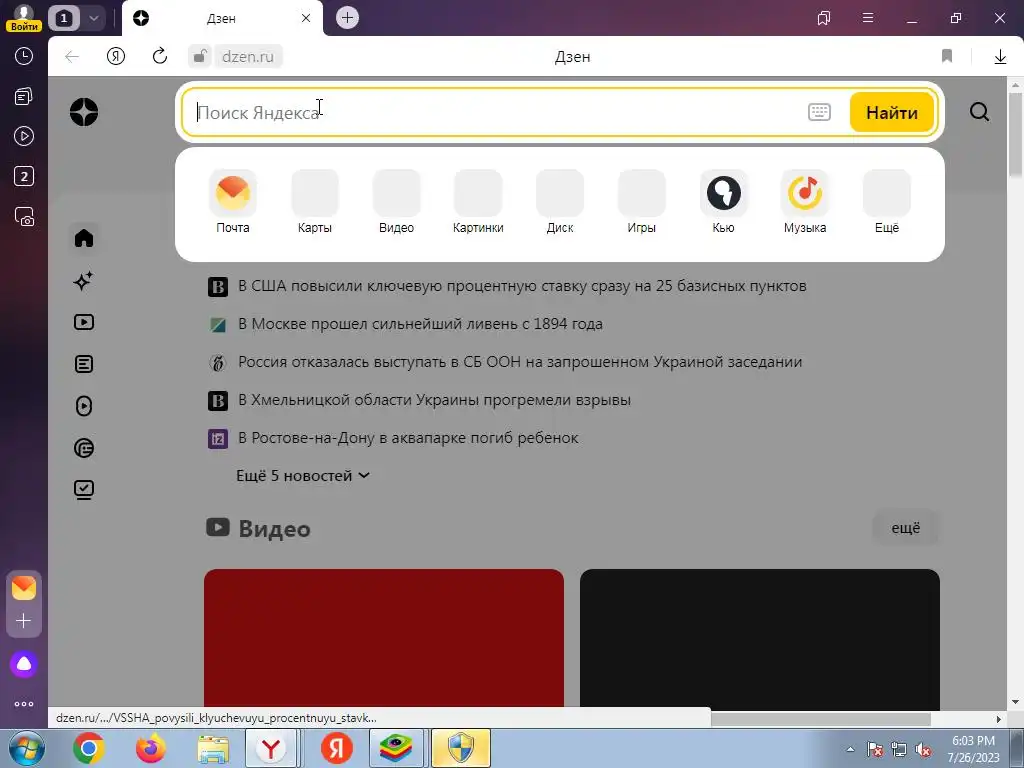Viewport: 1024px width, 768px height.
Task: Open the Кью service icon
Action: (723, 193)
